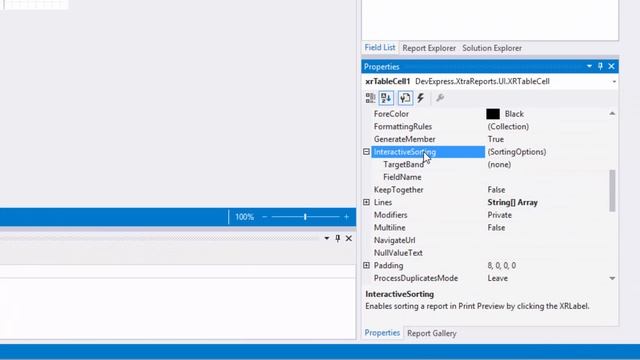The image size is (640, 360).
Task: Click the zoom in plus button
Action: (x=346, y=217)
